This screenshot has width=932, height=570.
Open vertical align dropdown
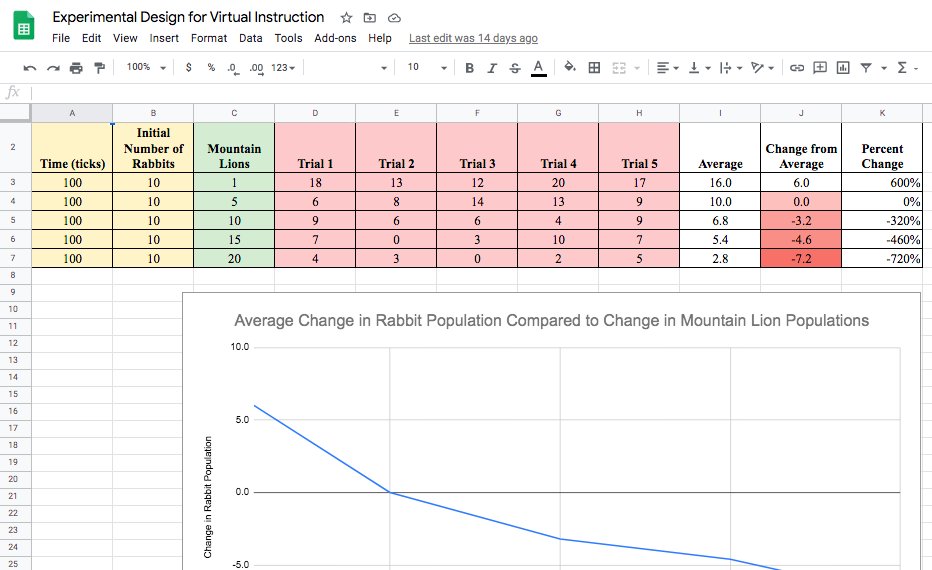coord(699,68)
